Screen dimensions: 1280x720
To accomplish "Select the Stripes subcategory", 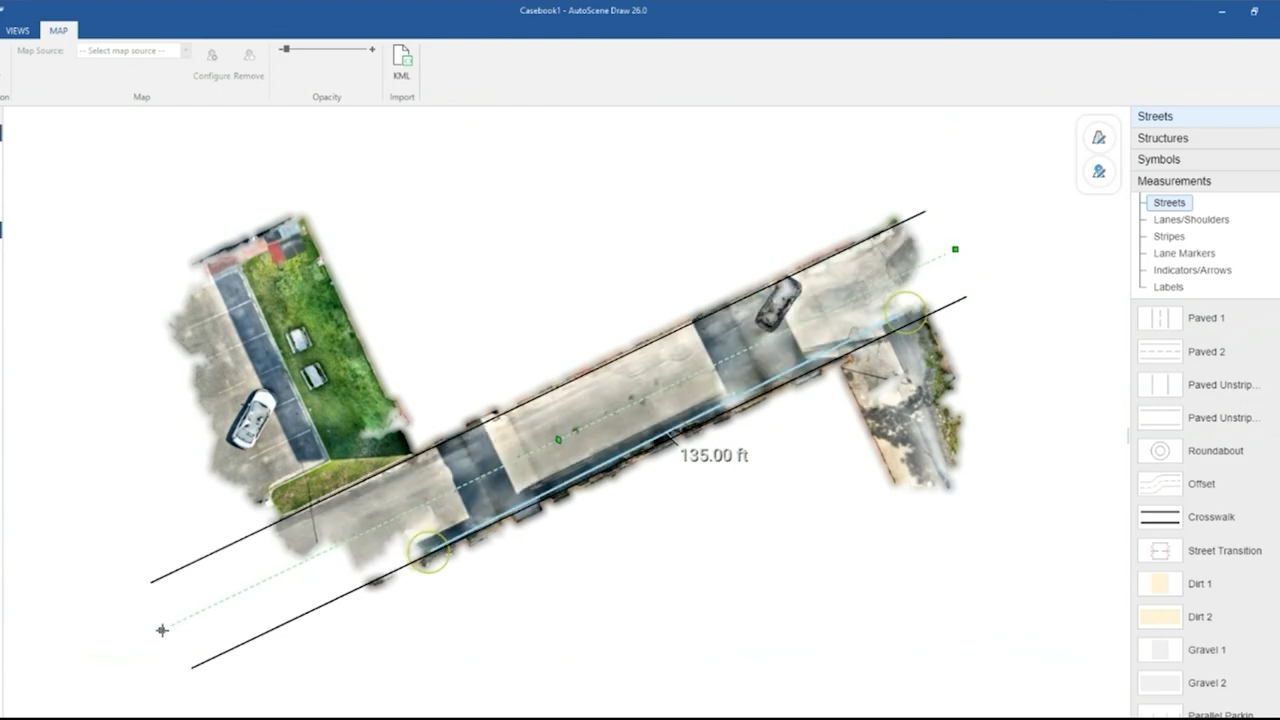I will (x=1169, y=237).
